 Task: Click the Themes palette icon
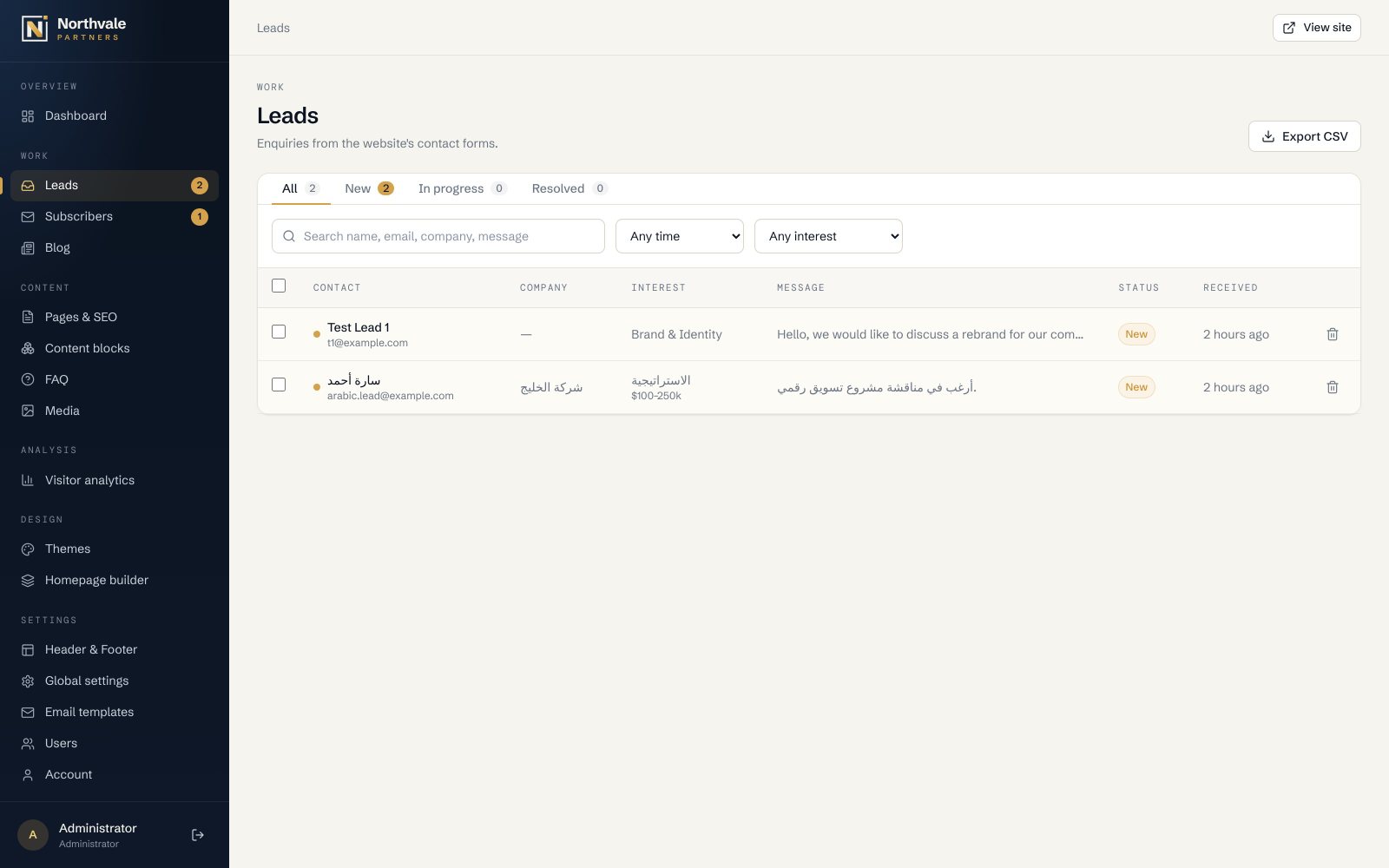point(28,549)
